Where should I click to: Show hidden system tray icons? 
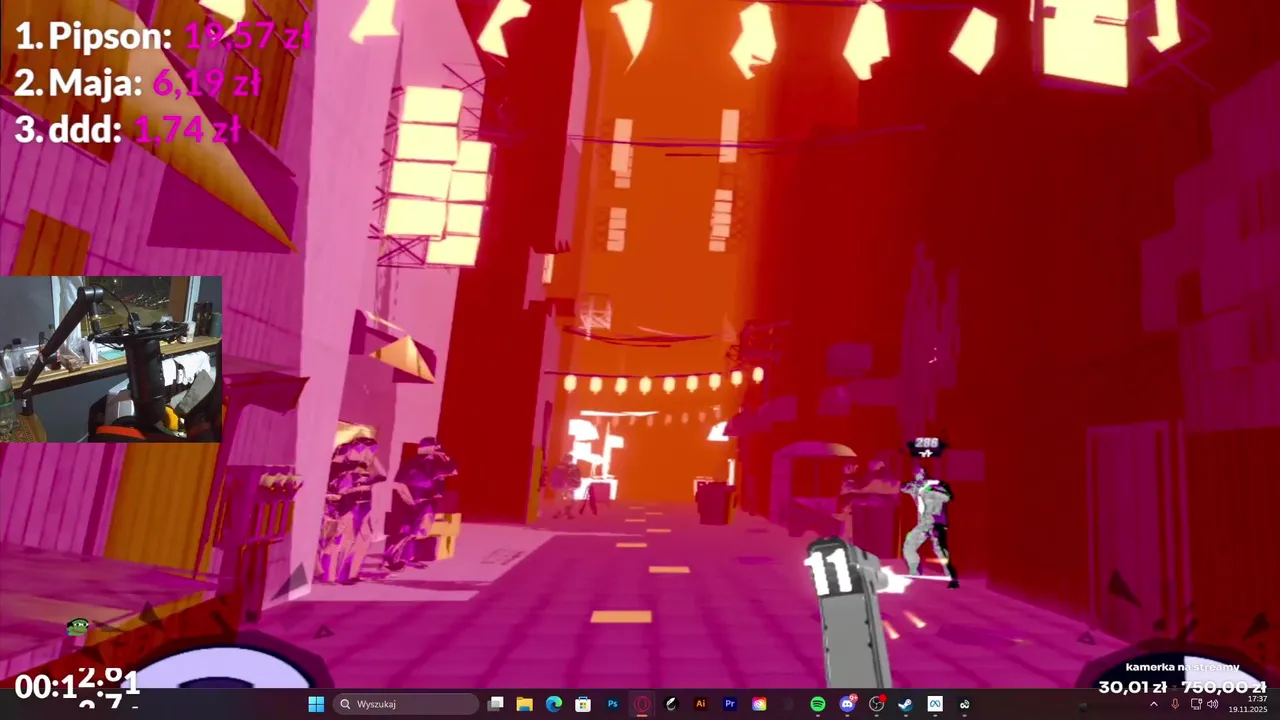click(1153, 704)
